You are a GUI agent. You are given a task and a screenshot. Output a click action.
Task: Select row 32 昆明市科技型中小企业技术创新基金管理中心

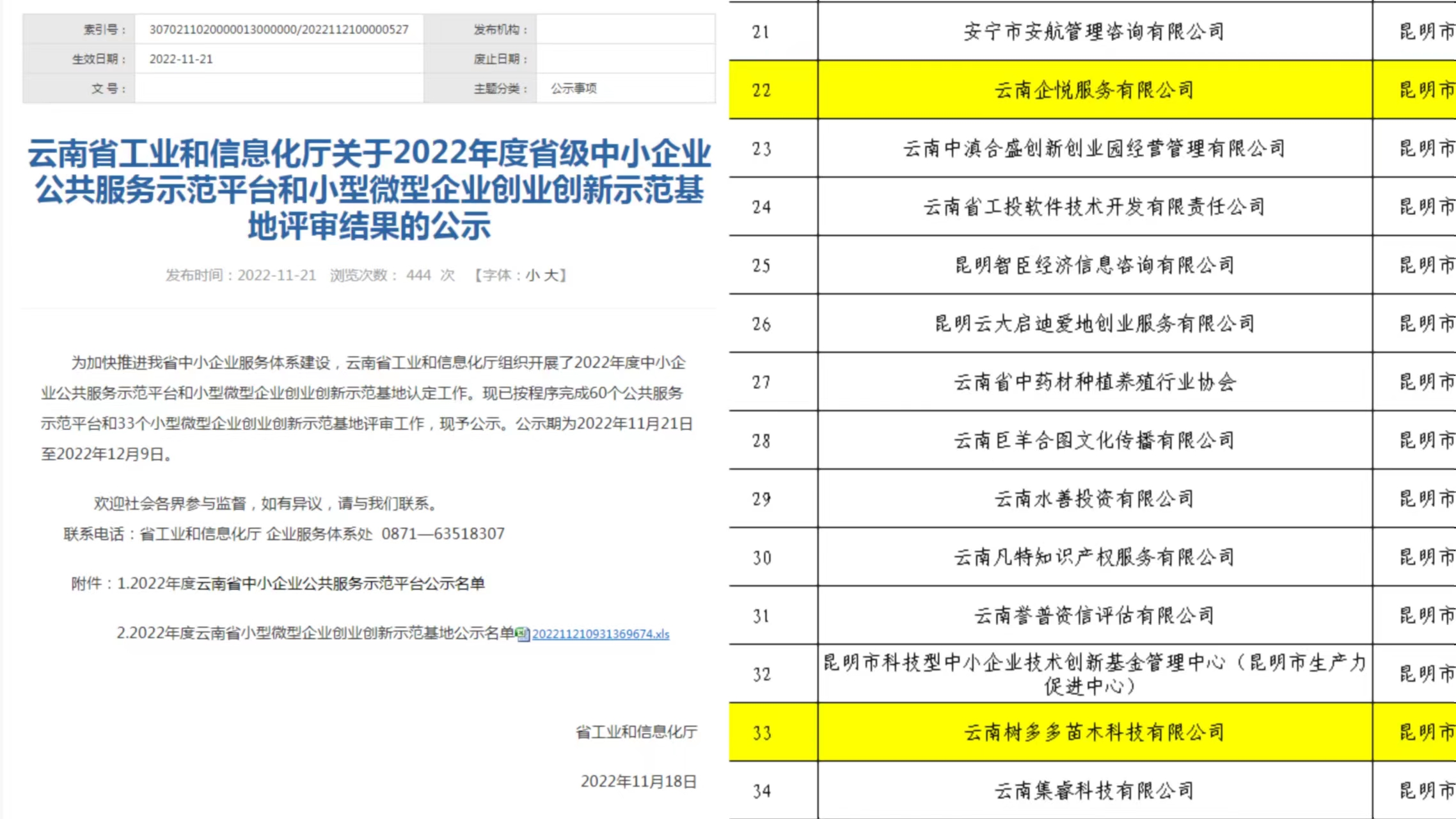[x=1094, y=674]
